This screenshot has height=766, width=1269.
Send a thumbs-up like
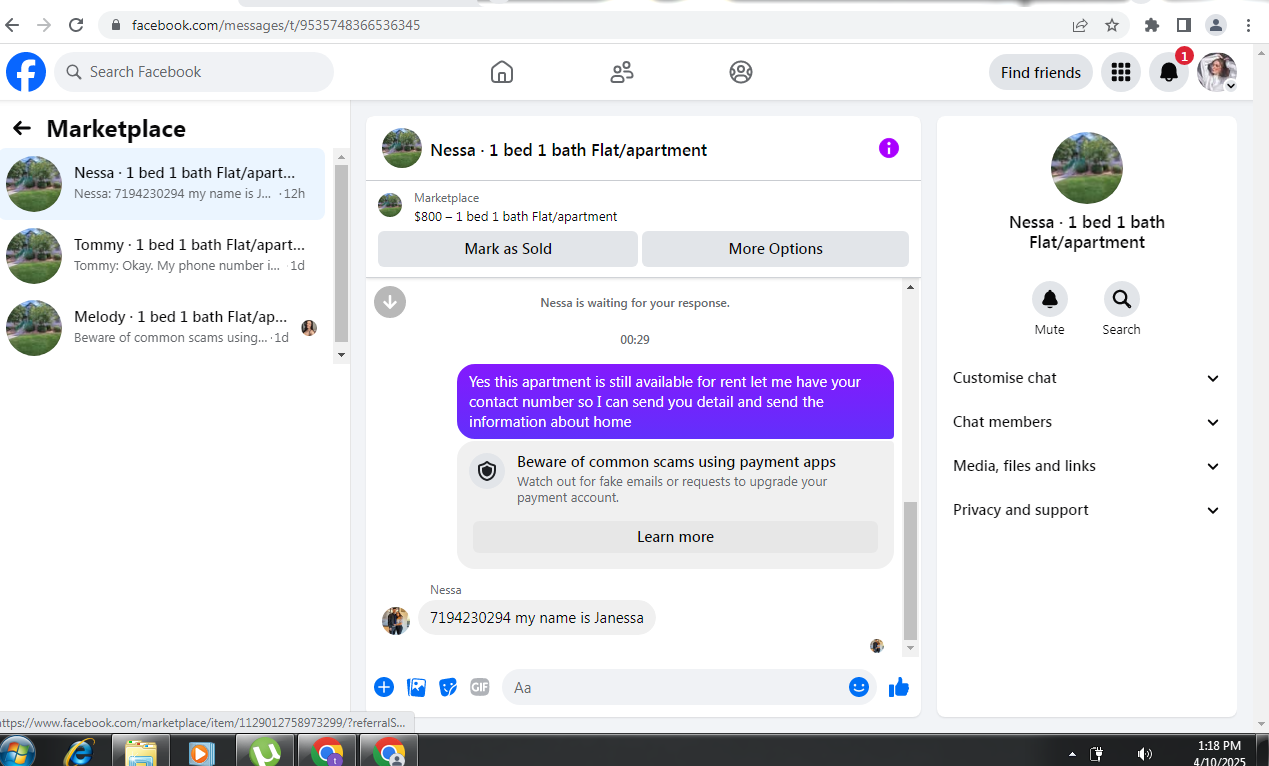point(899,687)
